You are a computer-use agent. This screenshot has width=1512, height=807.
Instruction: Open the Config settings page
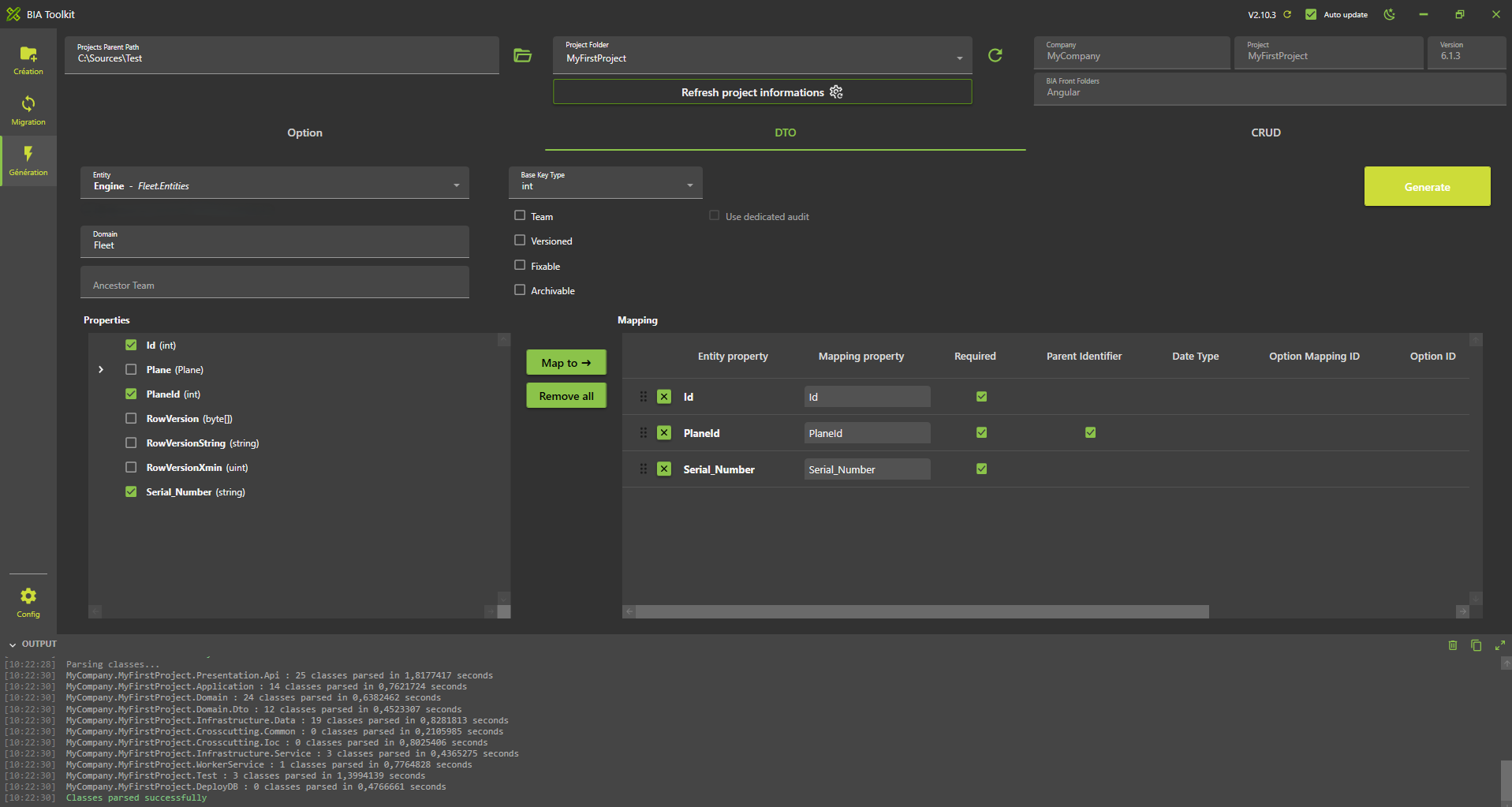click(x=28, y=603)
